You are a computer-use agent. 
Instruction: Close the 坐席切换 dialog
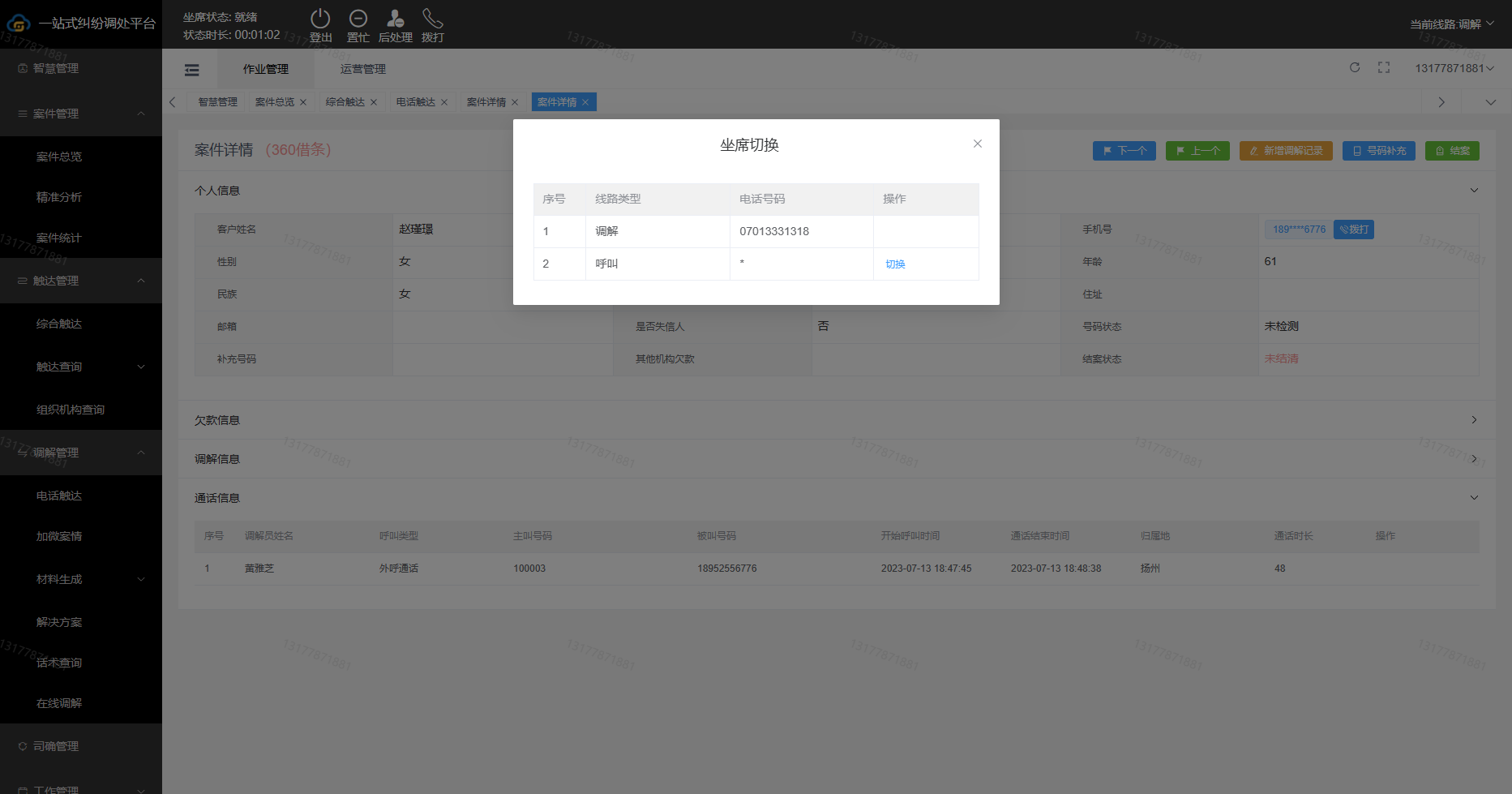pos(978,144)
